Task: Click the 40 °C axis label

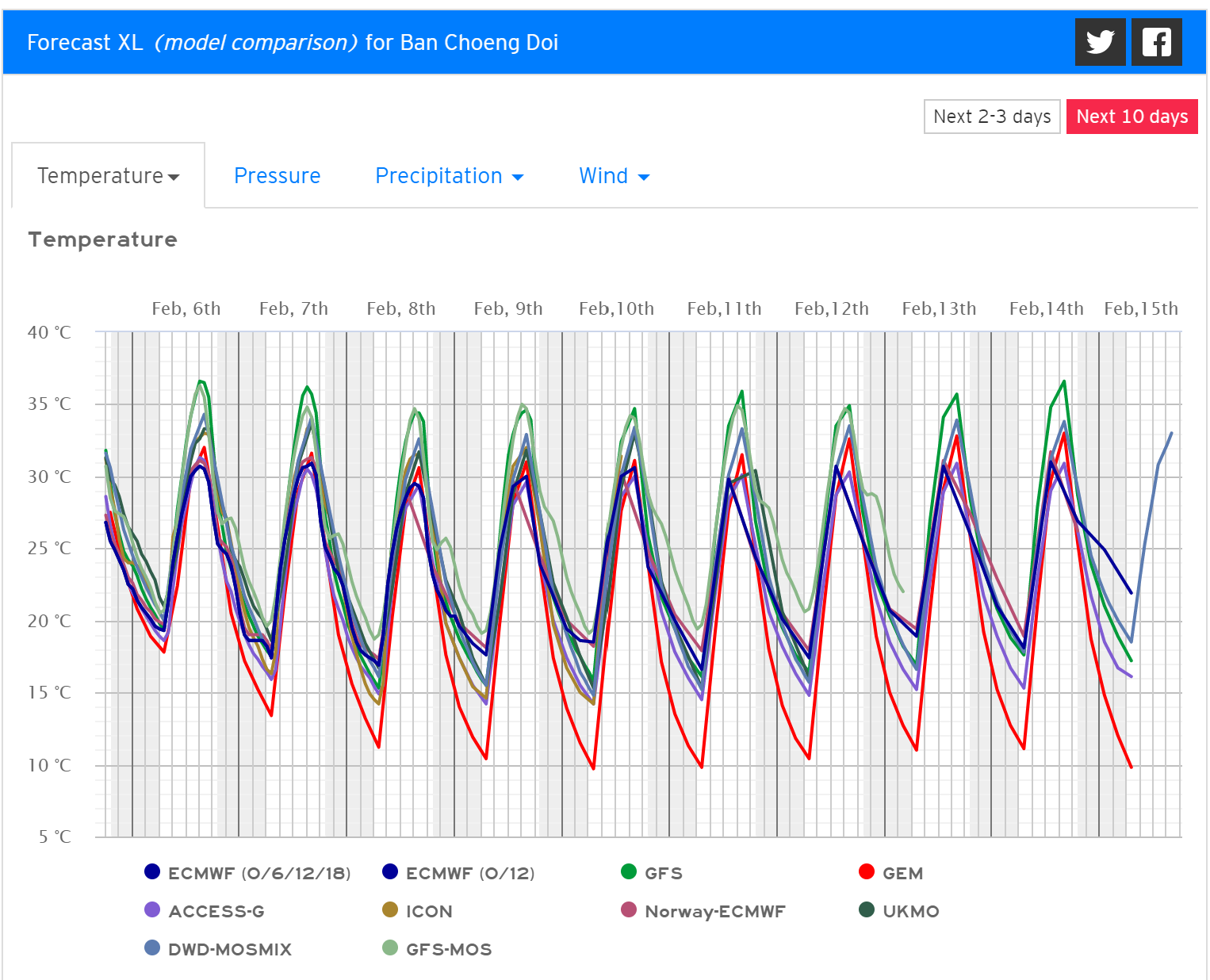Action: (49, 333)
